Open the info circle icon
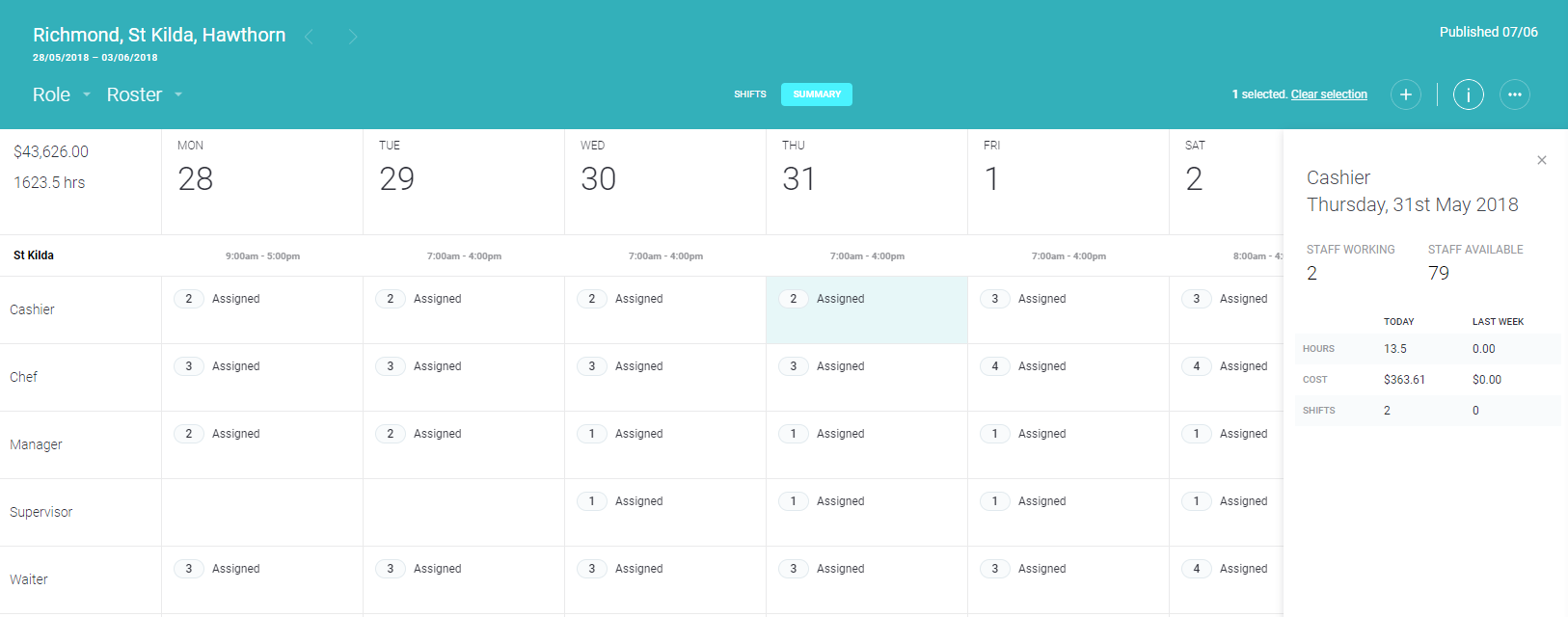The image size is (1568, 617). click(x=1468, y=94)
